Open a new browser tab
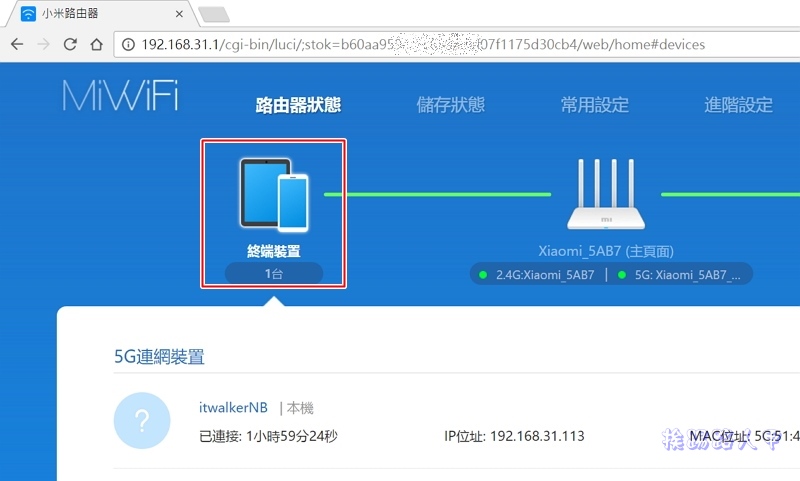This screenshot has height=481, width=800. 214,14
